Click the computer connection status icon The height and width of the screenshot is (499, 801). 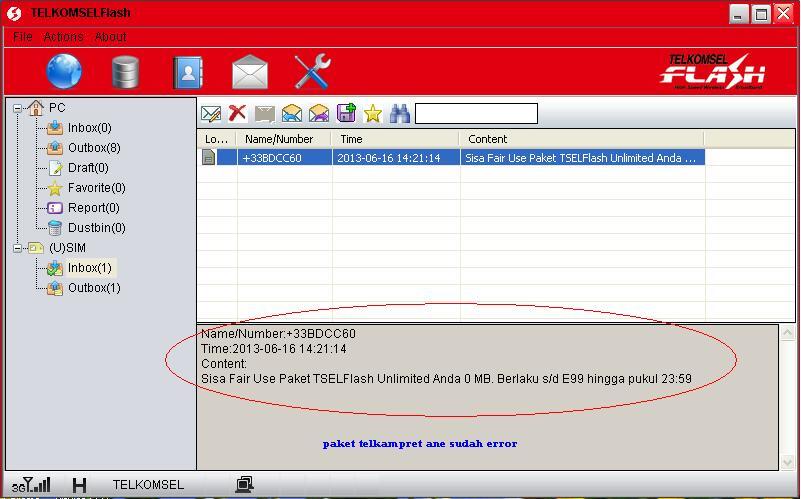coord(245,484)
